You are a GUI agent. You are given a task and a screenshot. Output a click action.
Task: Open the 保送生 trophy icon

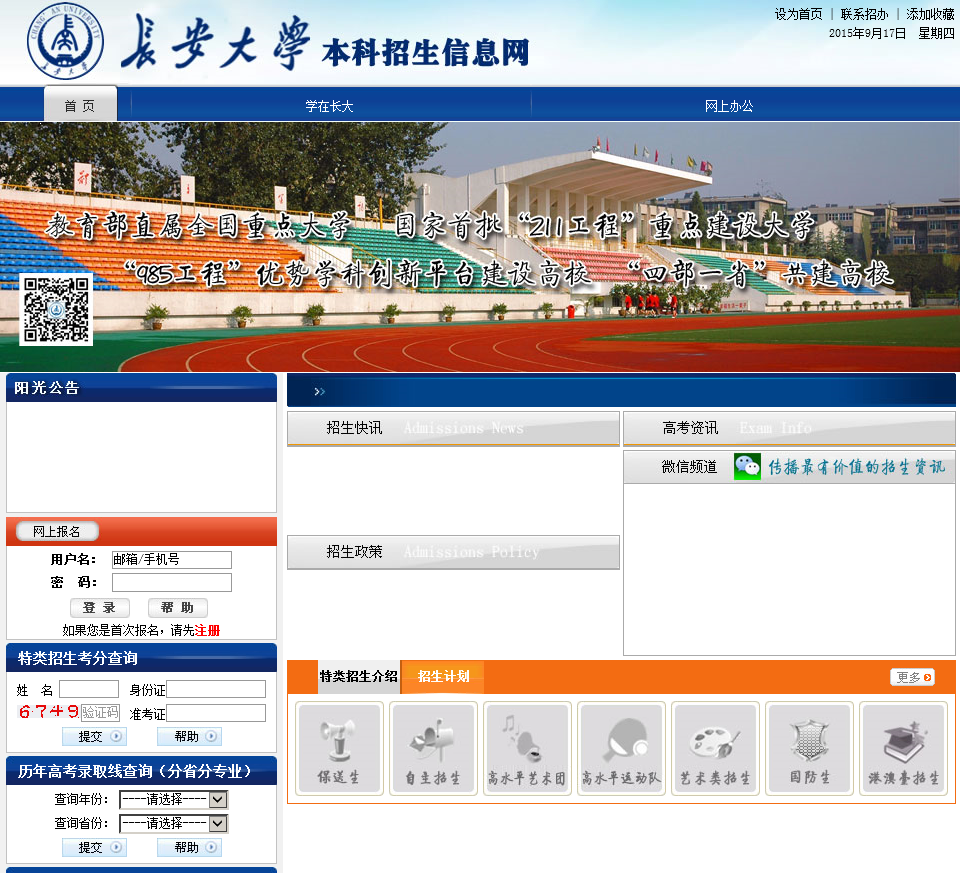coord(339,748)
